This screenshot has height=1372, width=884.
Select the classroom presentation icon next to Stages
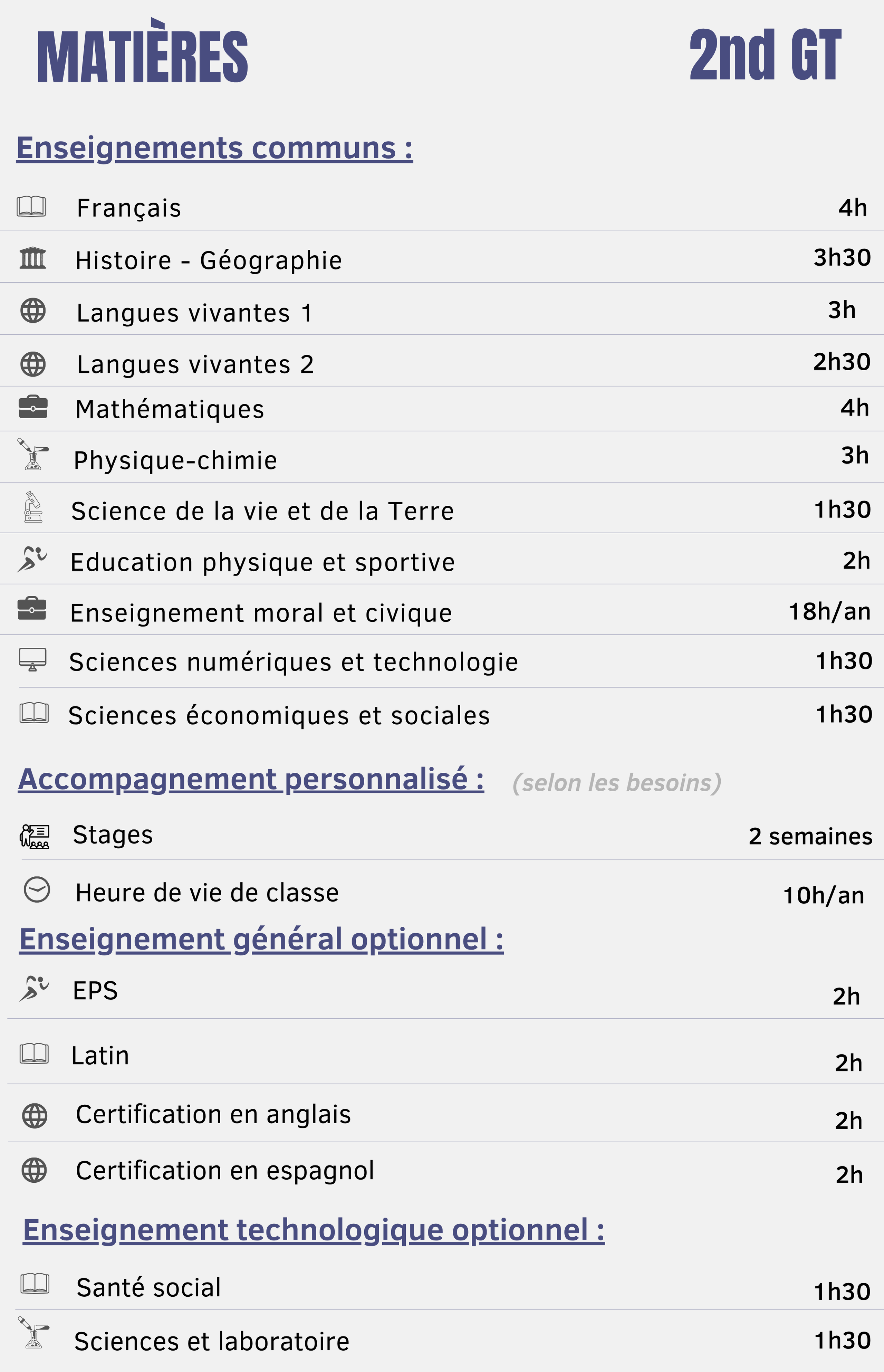point(35,836)
